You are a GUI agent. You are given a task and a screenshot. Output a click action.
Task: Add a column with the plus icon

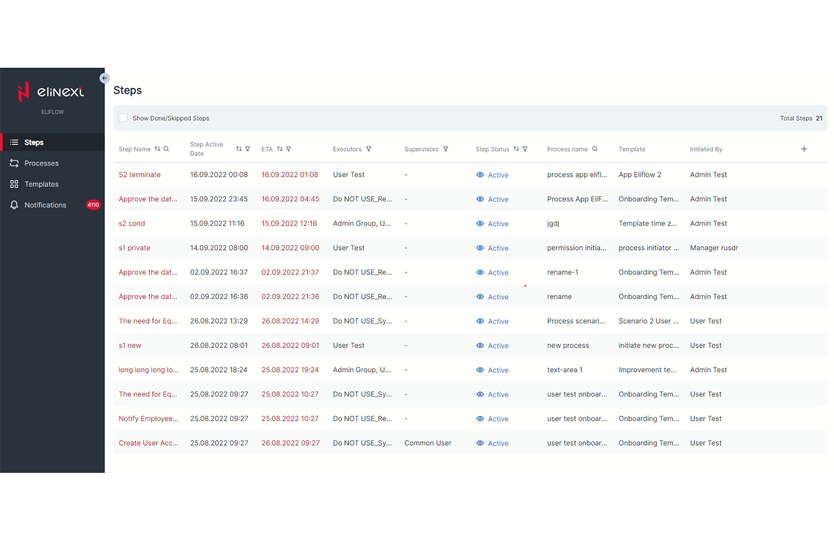(x=804, y=149)
